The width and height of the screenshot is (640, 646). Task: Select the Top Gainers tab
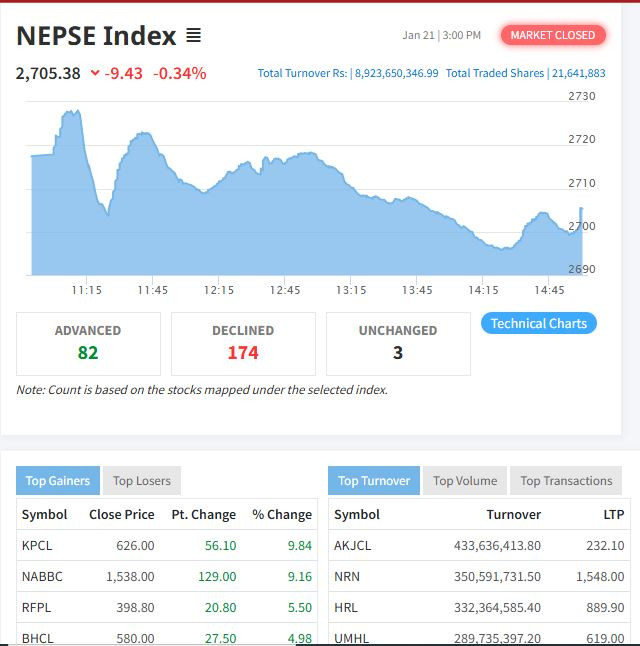click(x=57, y=481)
